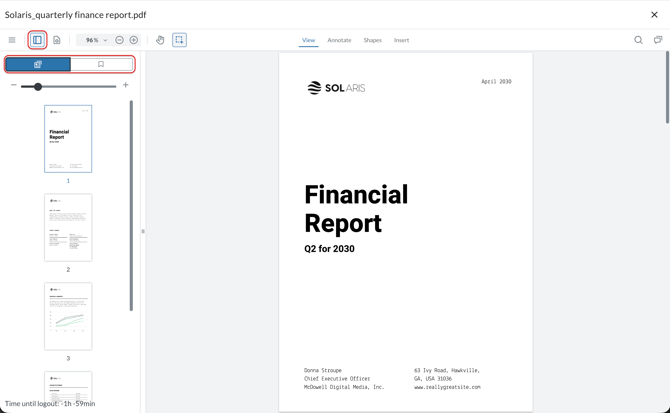The height and width of the screenshot is (413, 670).
Task: Open the 96% zoom level dropdown
Action: (96, 40)
